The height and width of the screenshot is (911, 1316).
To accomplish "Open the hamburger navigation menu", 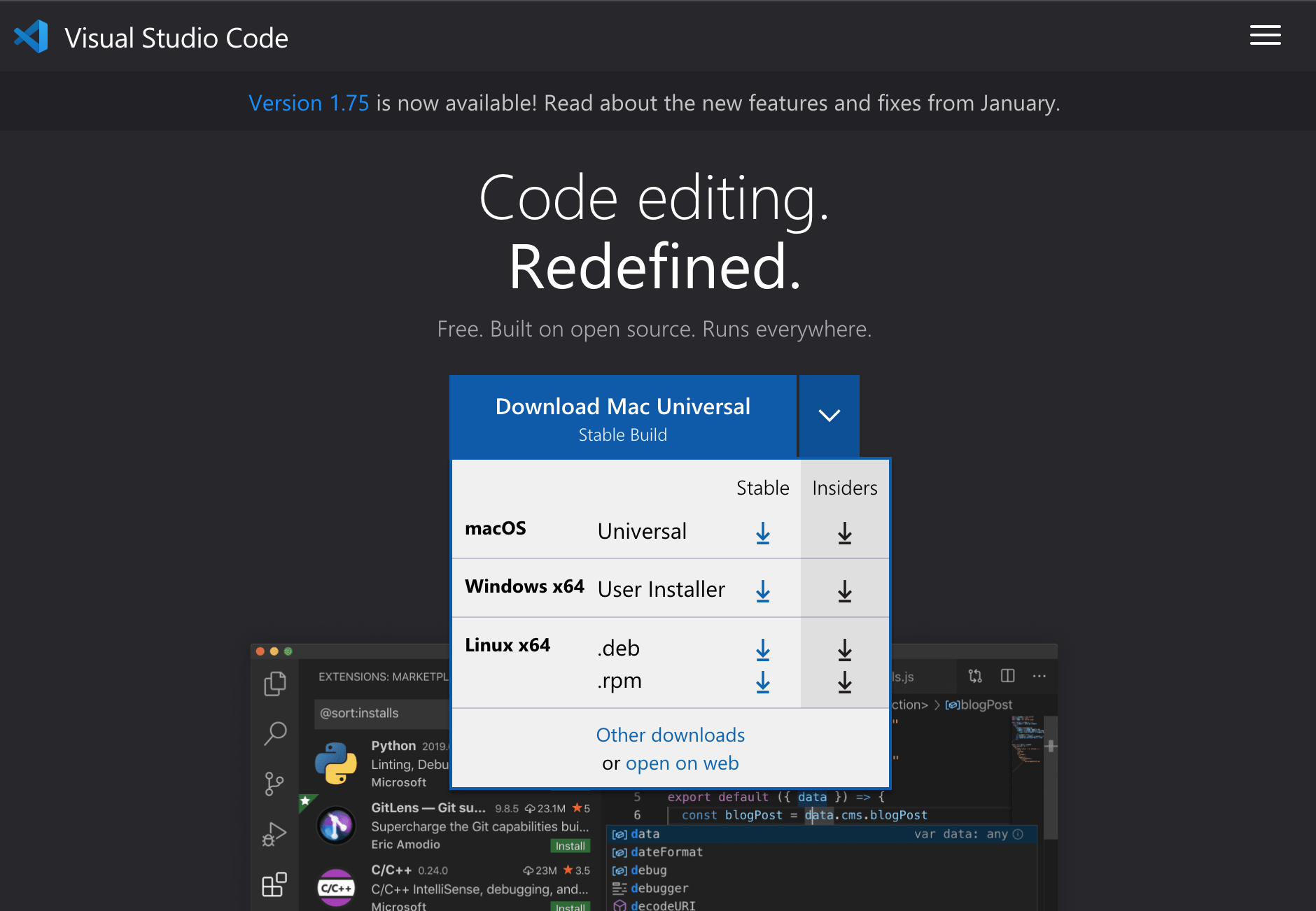I will [x=1265, y=35].
